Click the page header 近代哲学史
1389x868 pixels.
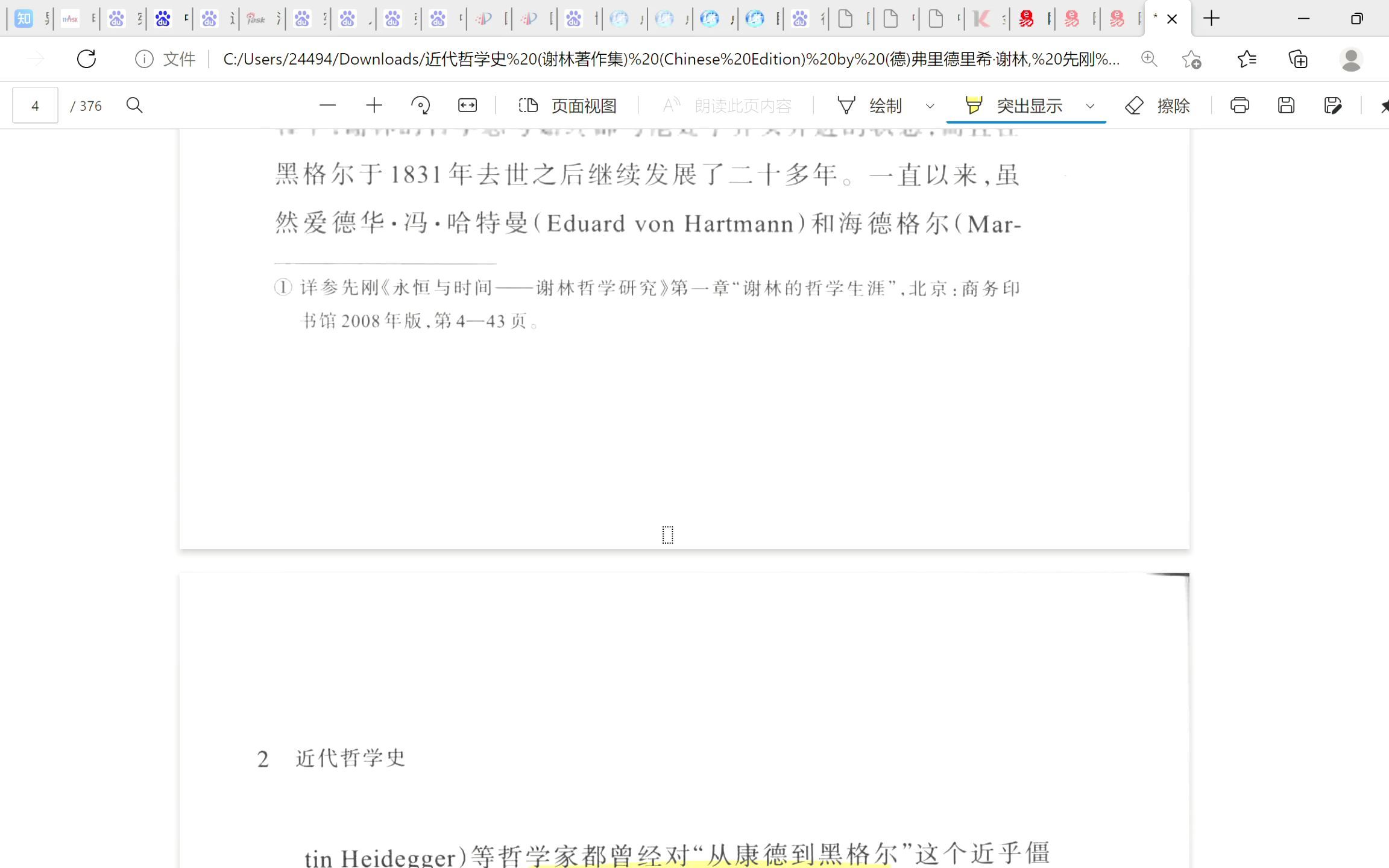pos(351,758)
